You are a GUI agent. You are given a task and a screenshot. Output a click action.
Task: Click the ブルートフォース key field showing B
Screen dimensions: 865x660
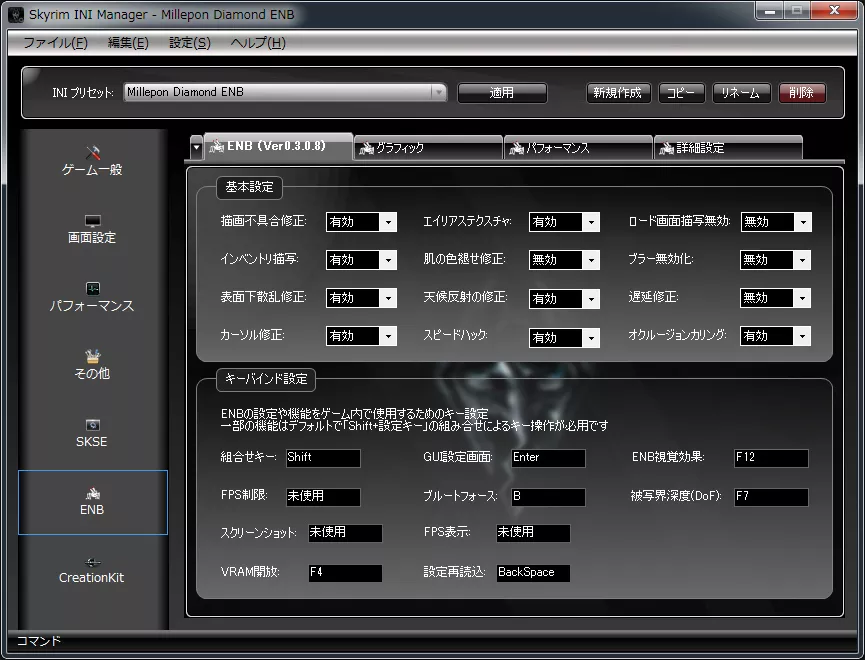548,497
